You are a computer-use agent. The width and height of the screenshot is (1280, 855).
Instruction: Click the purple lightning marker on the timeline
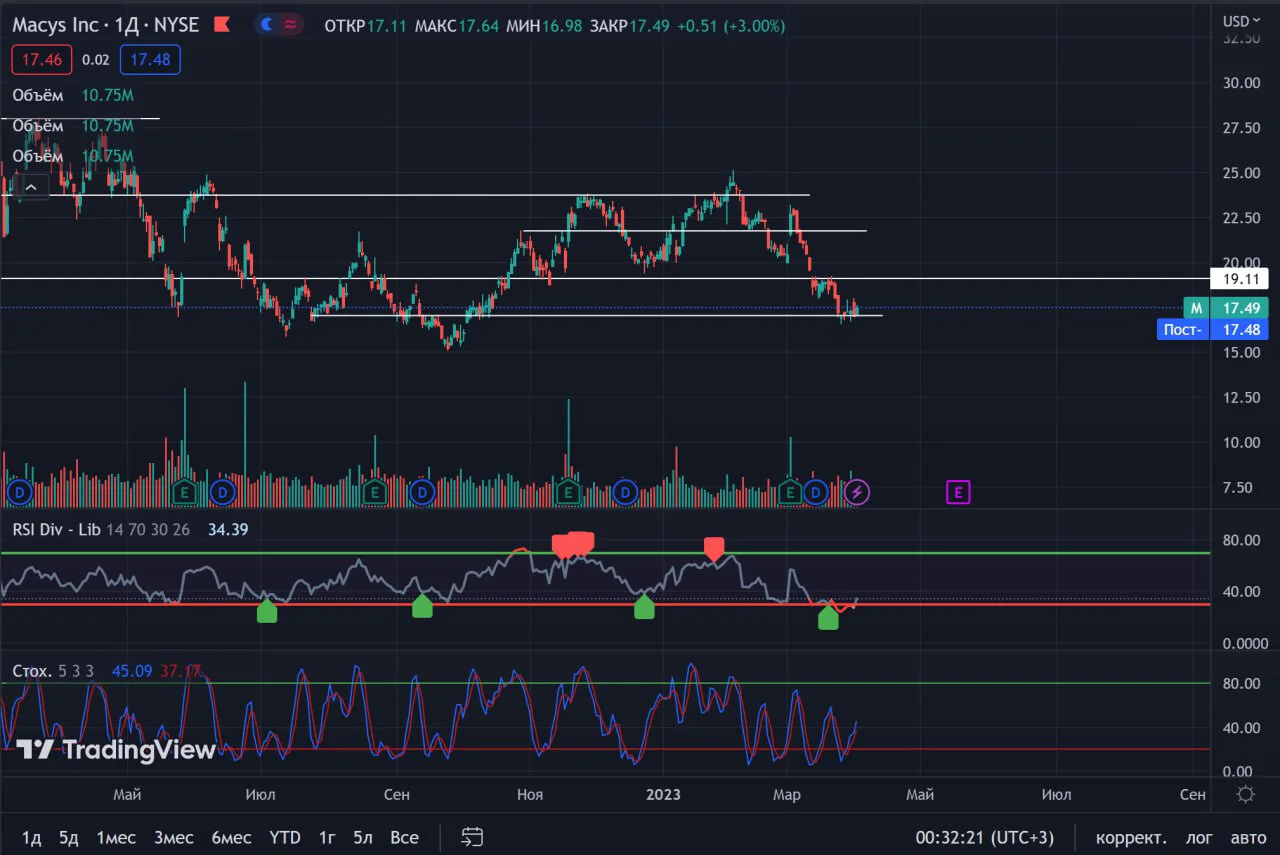(858, 492)
